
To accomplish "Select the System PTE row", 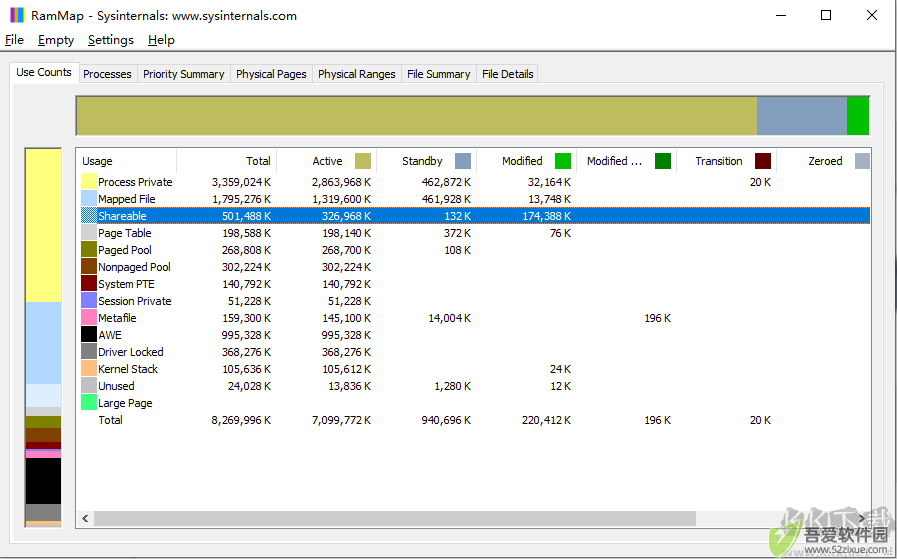I will 474,283.
